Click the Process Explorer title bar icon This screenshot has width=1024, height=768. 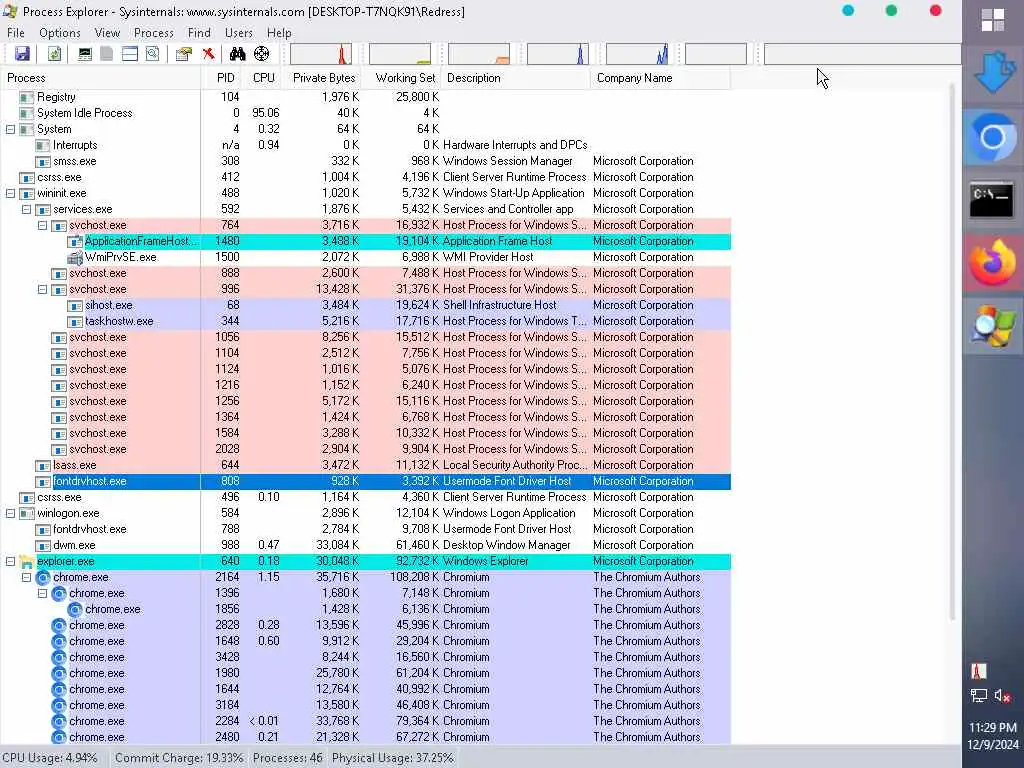[x=10, y=11]
